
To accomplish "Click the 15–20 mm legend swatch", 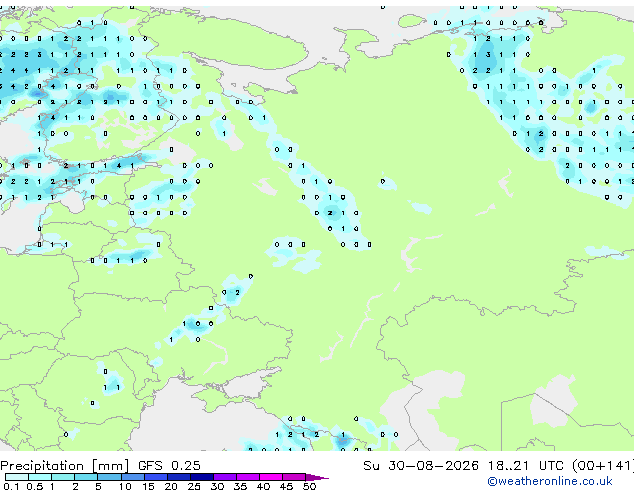I will [155, 477].
